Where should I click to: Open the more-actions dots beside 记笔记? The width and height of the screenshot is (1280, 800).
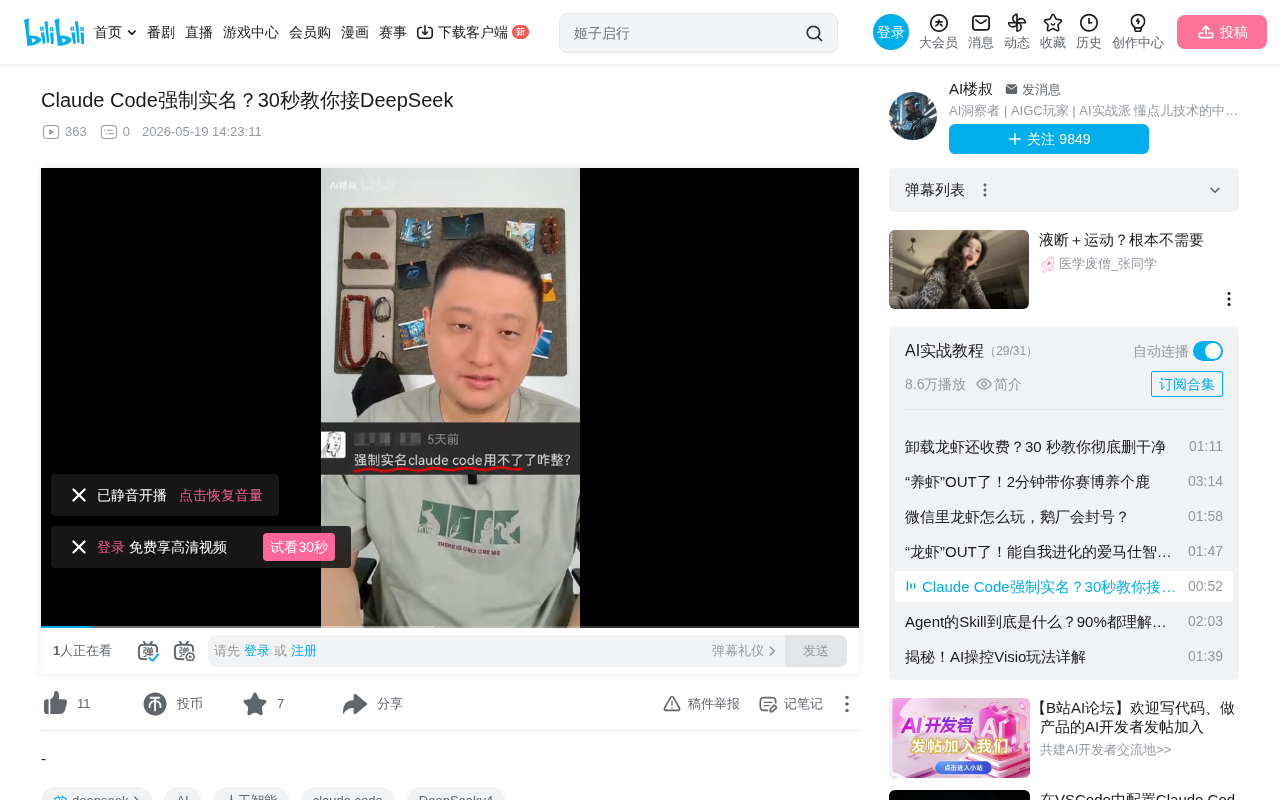click(846, 704)
